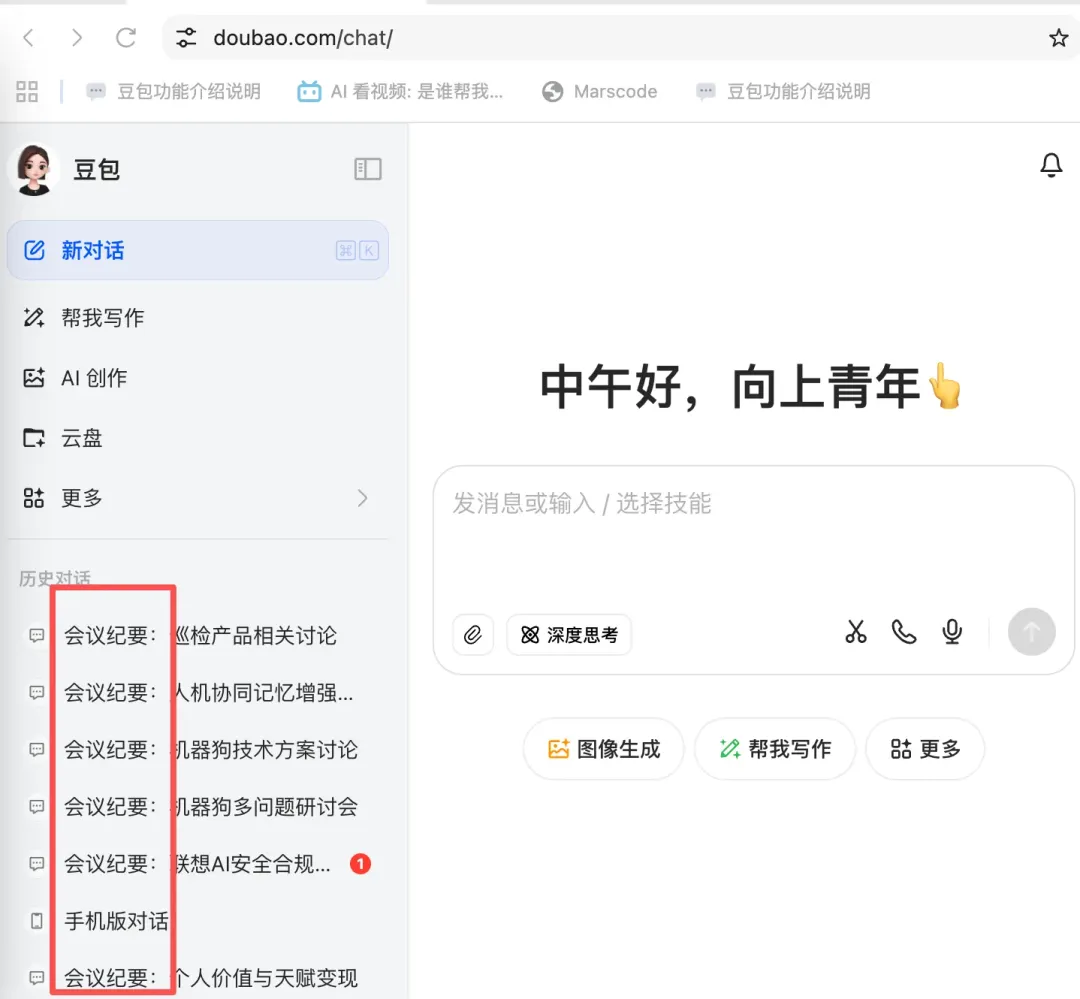The height and width of the screenshot is (999, 1080).
Task: Click the attachment paperclip icon
Action: tap(472, 634)
